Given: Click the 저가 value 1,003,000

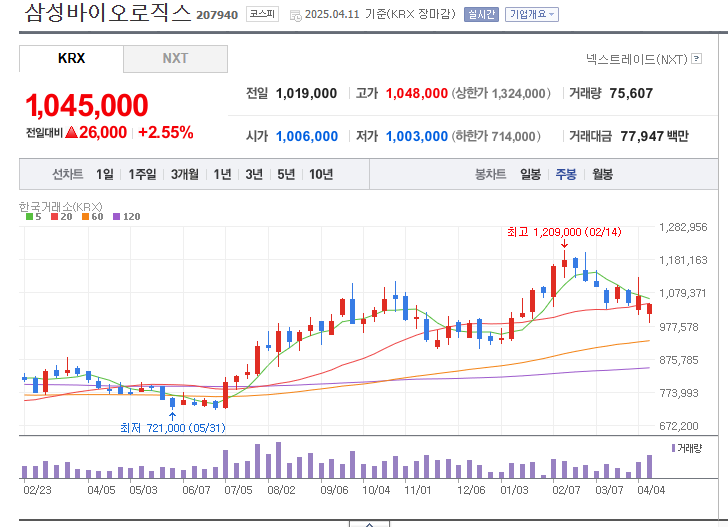Looking at the screenshot, I should (417, 136).
